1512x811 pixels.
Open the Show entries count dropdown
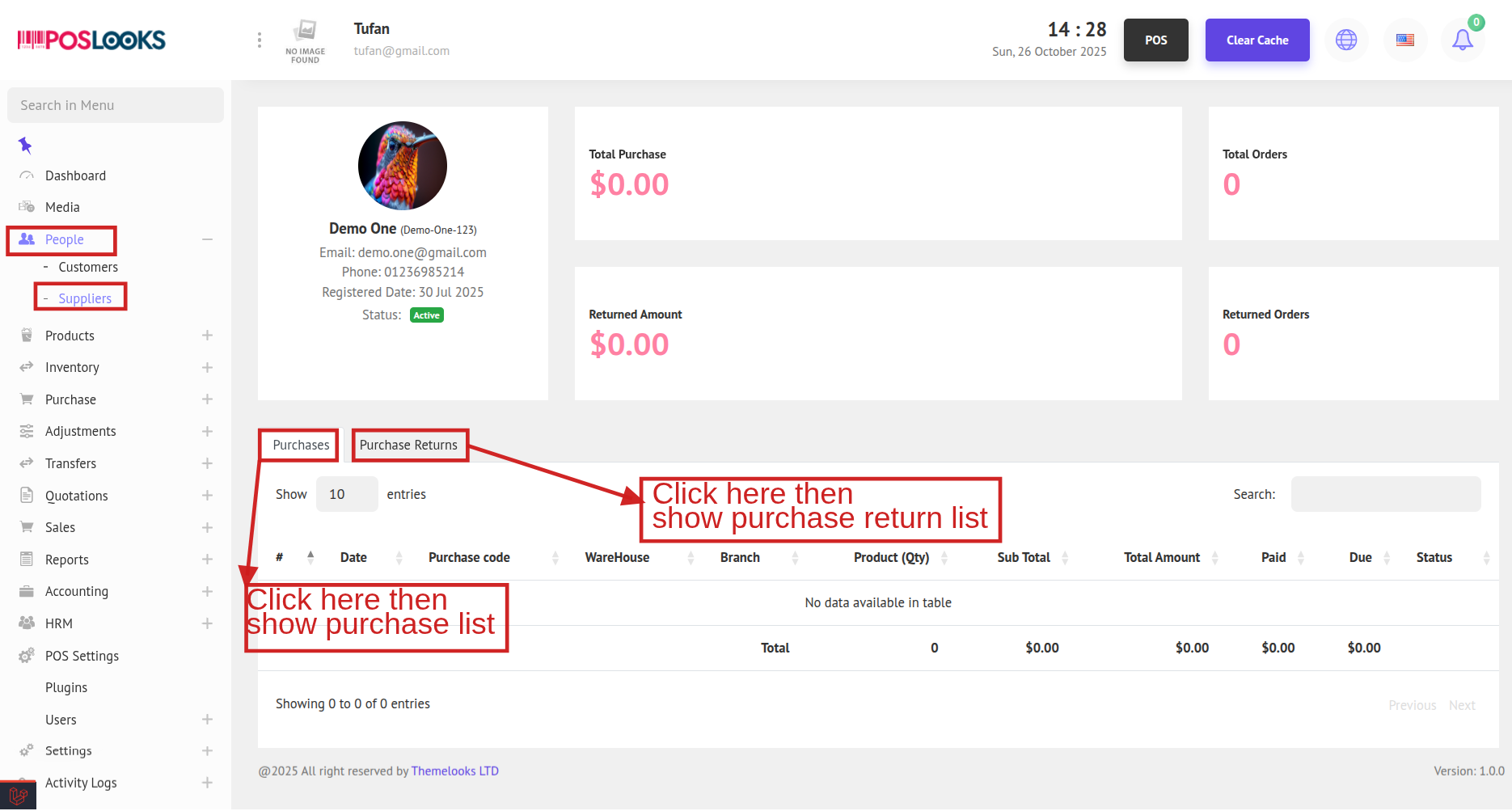[x=346, y=494]
